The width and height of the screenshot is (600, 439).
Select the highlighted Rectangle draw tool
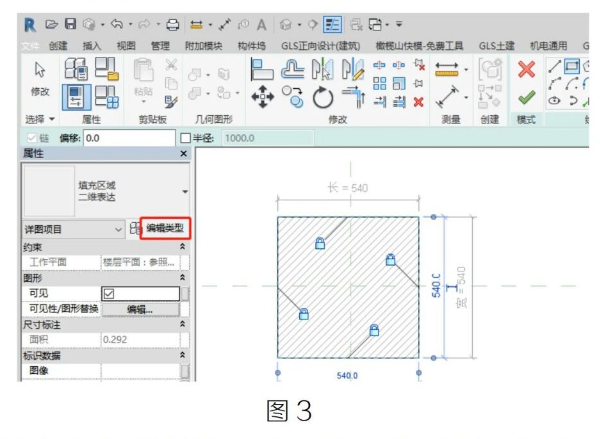572,66
